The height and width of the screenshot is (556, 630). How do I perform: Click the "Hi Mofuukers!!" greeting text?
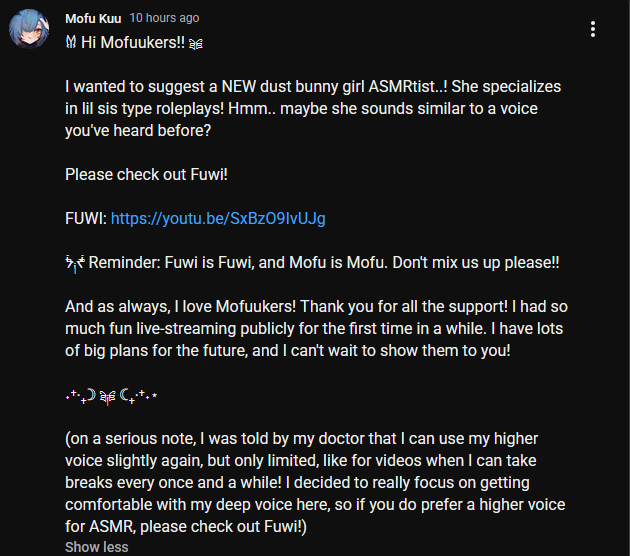coord(133,42)
